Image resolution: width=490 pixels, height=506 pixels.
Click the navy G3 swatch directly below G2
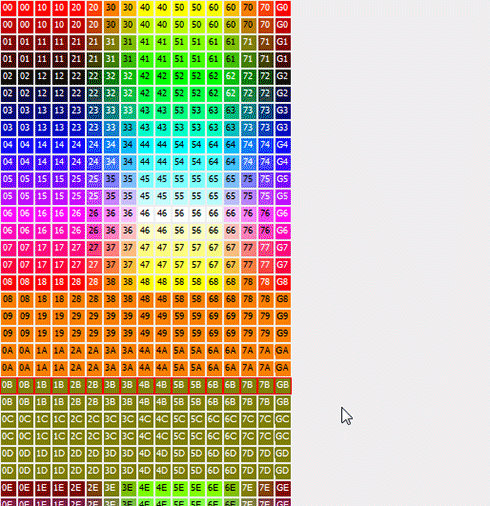click(x=282, y=111)
